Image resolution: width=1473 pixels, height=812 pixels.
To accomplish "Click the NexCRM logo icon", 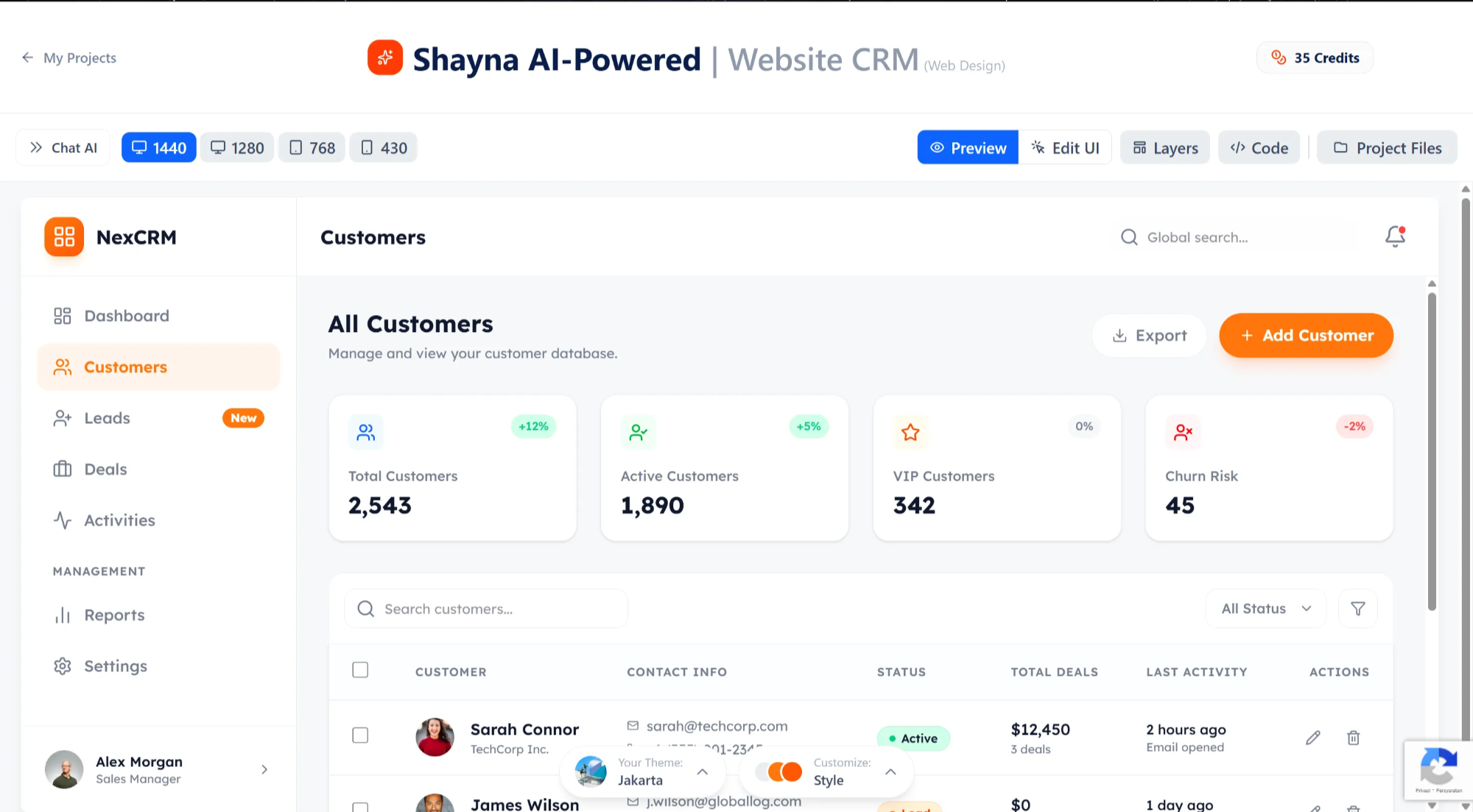I will pos(64,237).
